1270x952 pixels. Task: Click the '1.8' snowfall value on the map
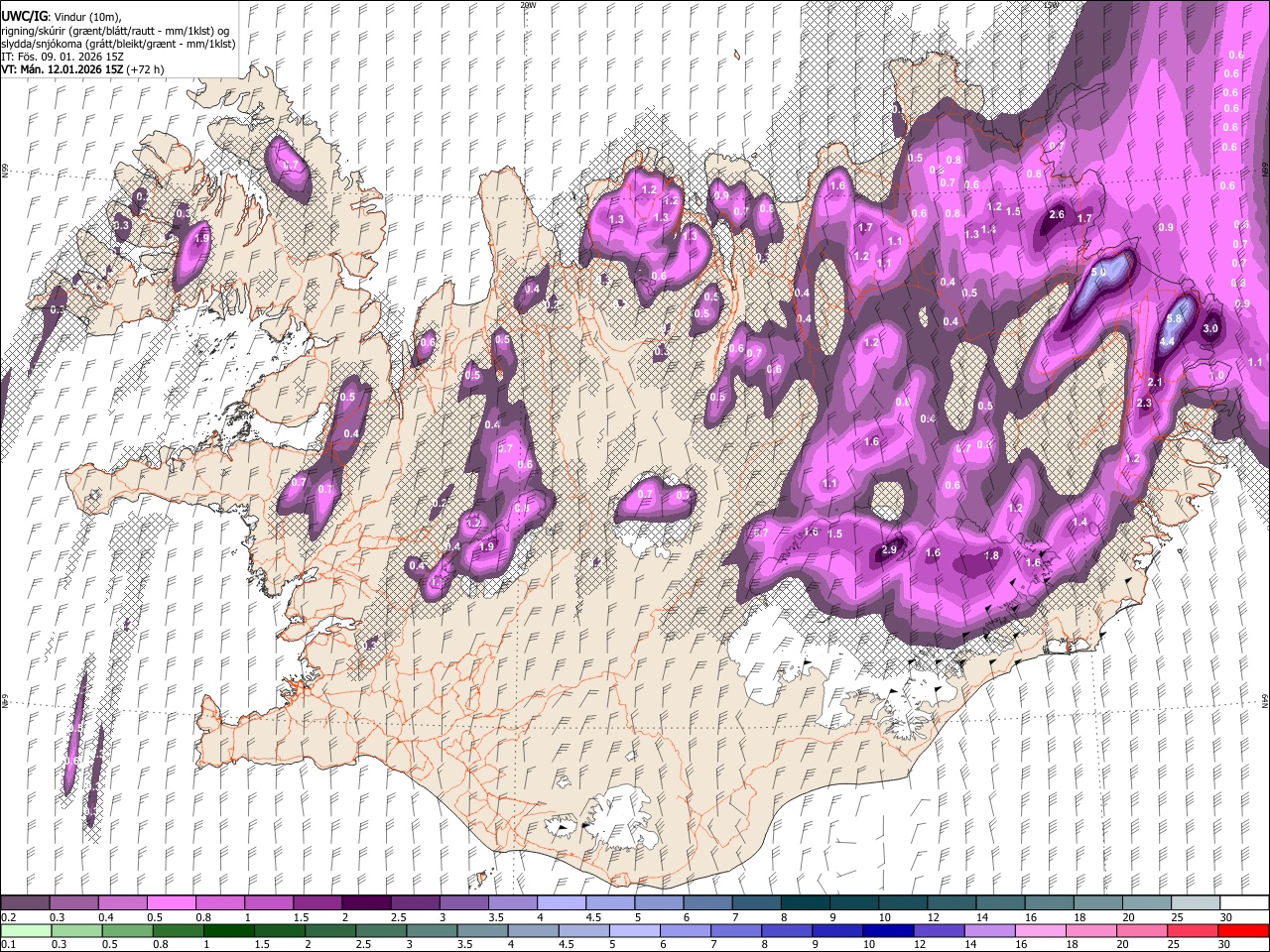tap(992, 556)
